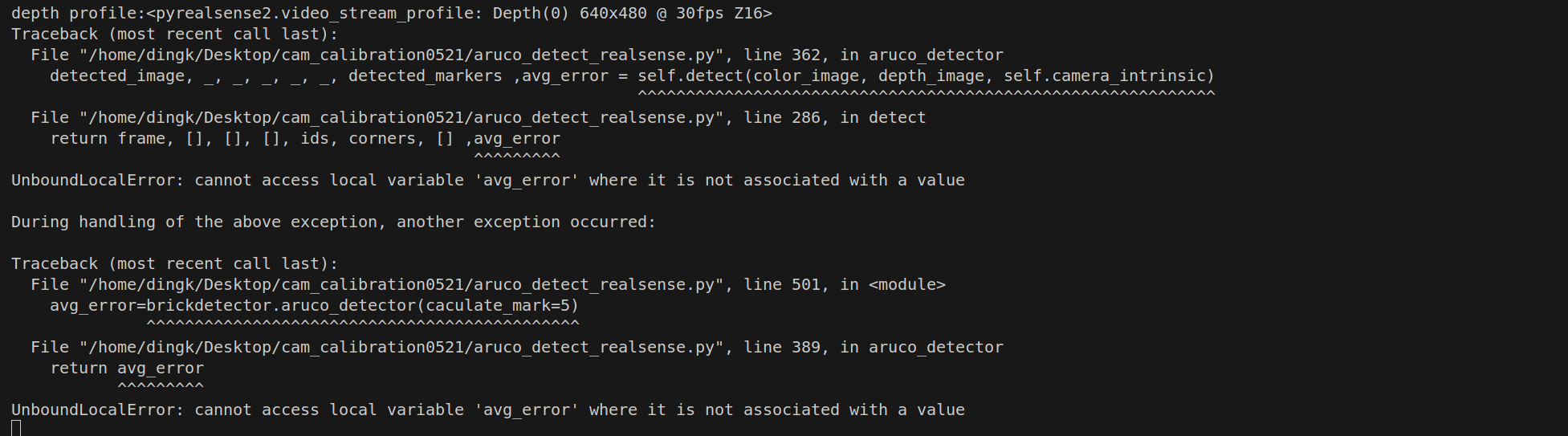
Task: Click the last "UnboundLocalError" message line
Action: [x=487, y=410]
